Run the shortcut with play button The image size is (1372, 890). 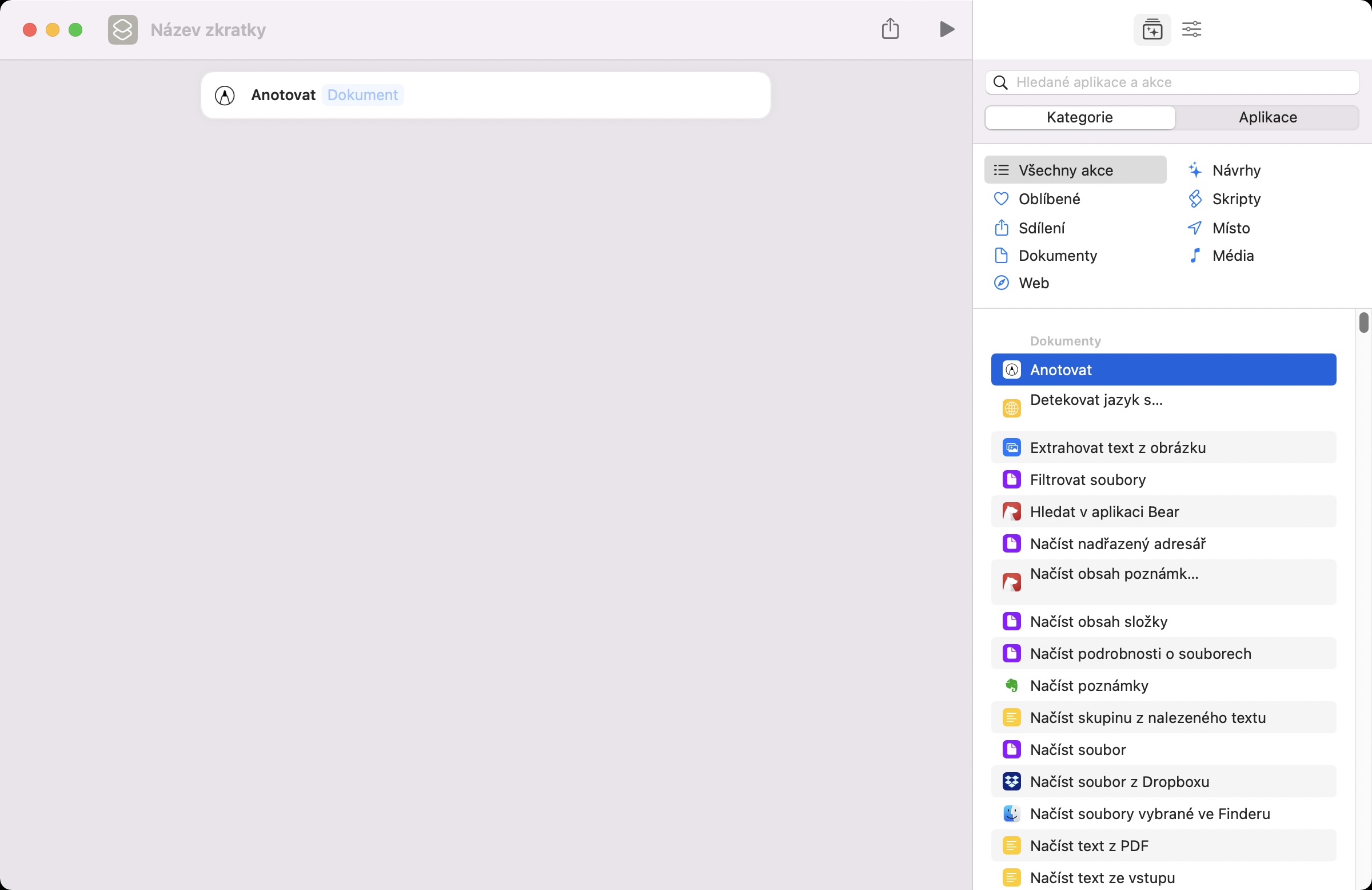(946, 29)
